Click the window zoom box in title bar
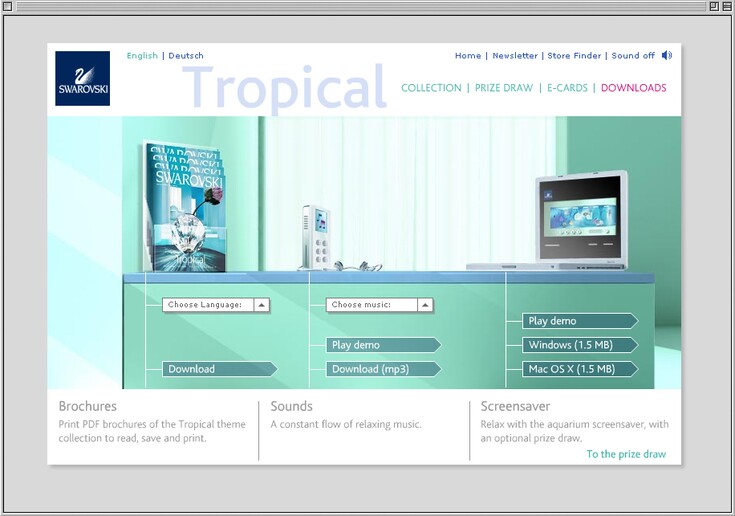Screen dimensions: 735x516 (x=714, y=6)
